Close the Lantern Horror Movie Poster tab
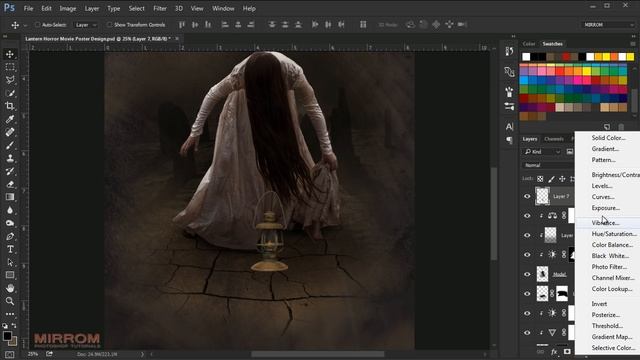The height and width of the screenshot is (360, 640). tap(177, 39)
